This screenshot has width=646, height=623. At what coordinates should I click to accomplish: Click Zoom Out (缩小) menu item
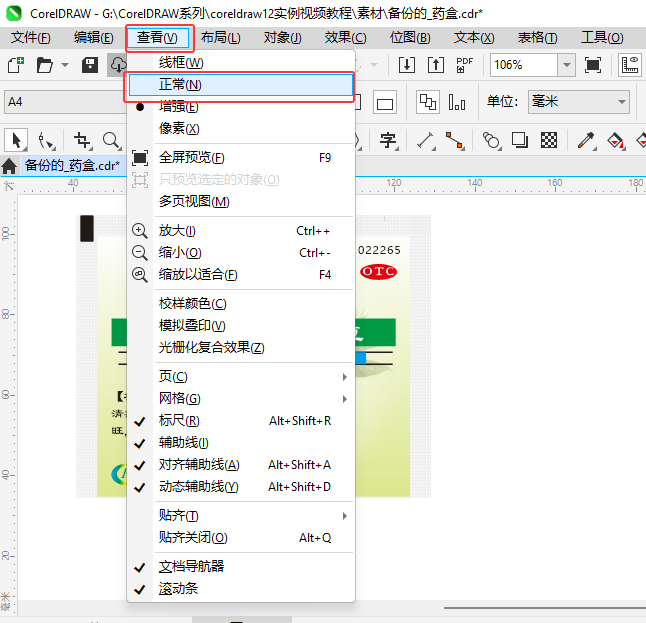241,253
